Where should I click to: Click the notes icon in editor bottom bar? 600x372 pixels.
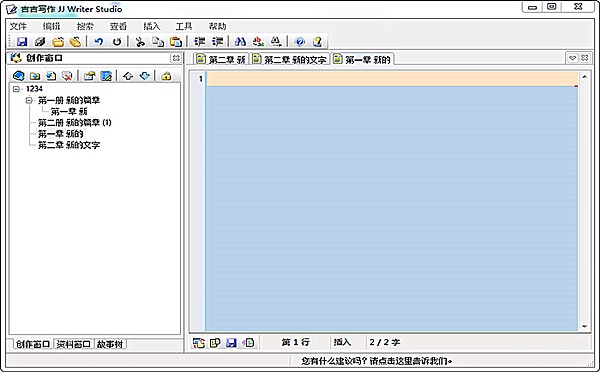tap(215, 343)
